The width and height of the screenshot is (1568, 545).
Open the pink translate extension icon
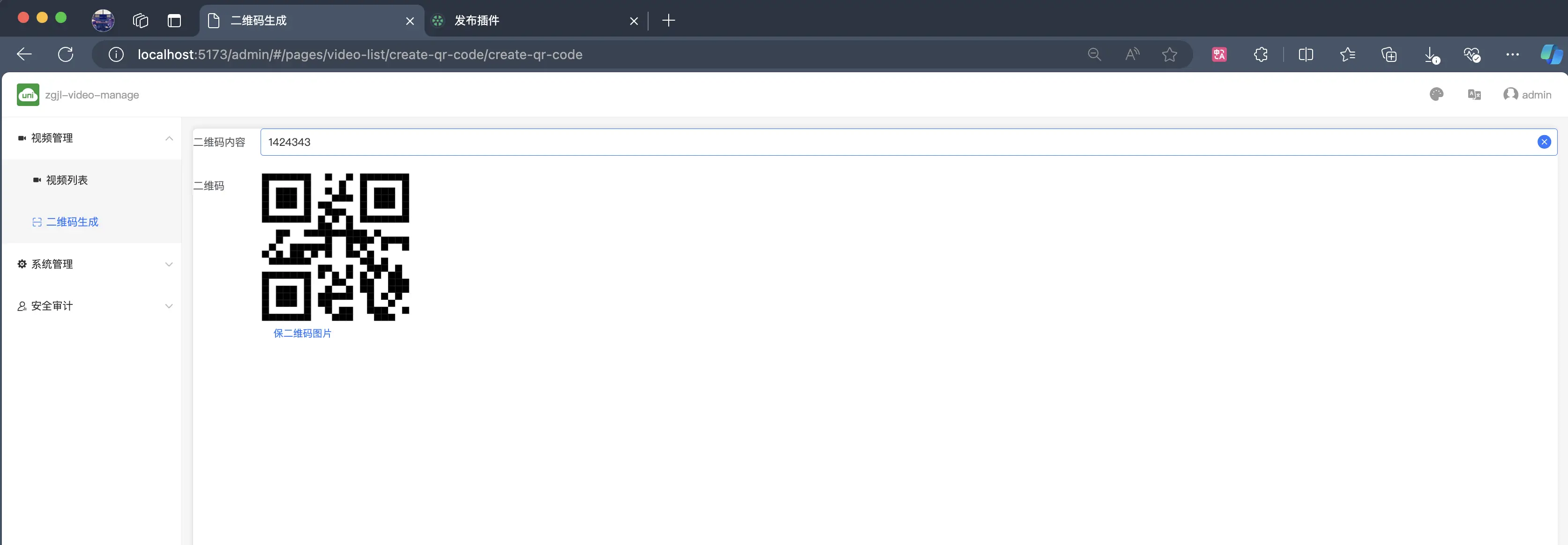point(1219,55)
